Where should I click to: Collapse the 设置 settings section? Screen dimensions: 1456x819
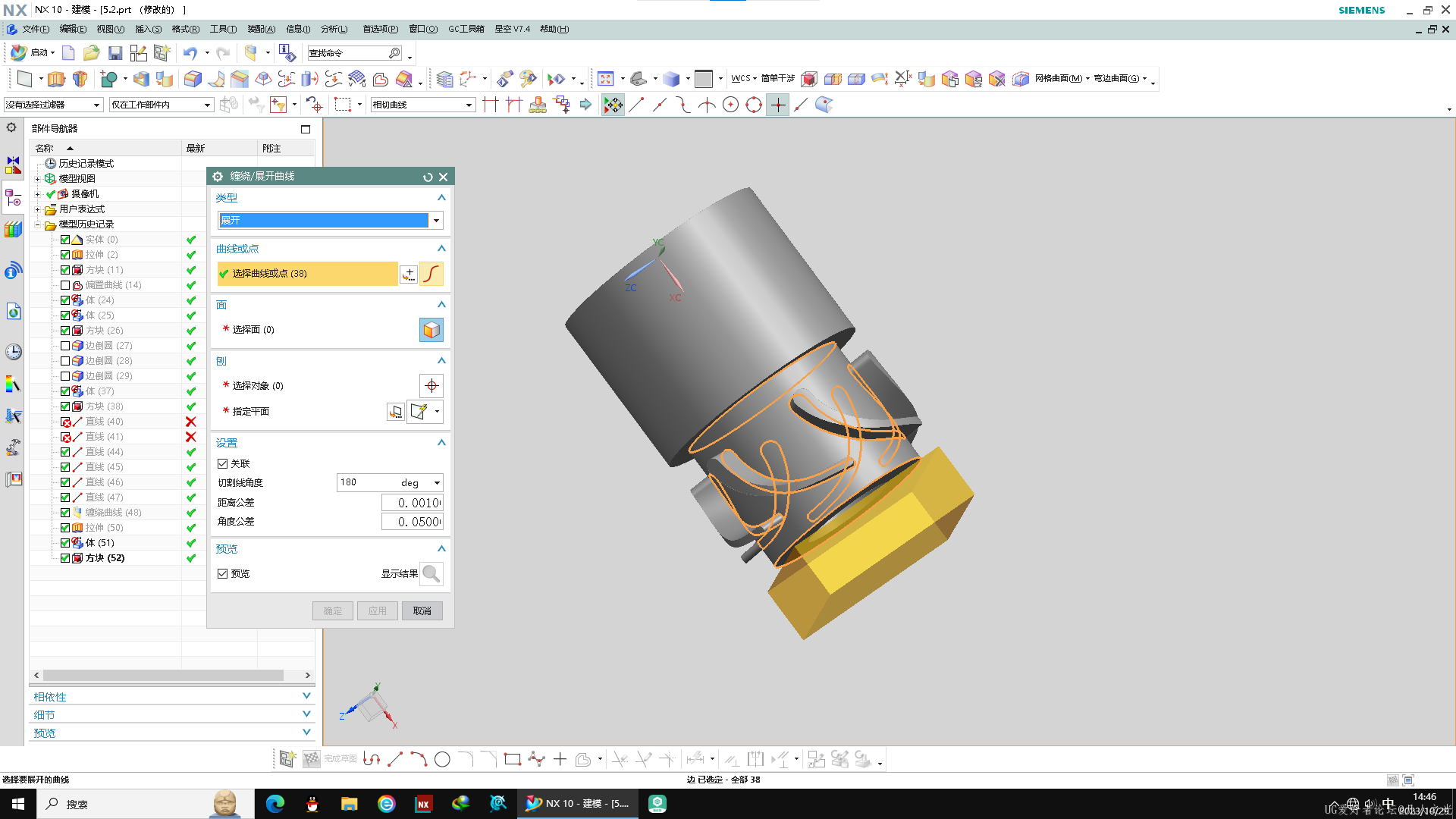[x=441, y=443]
